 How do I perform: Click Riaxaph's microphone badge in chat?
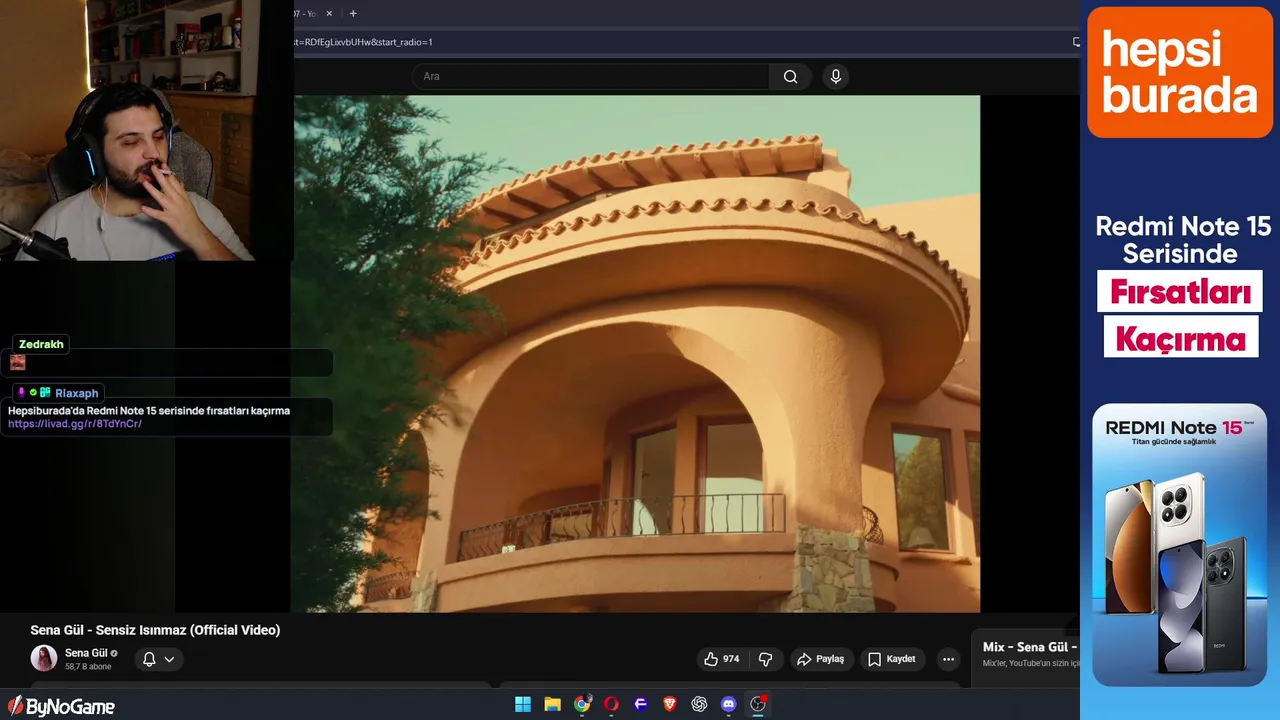21,393
